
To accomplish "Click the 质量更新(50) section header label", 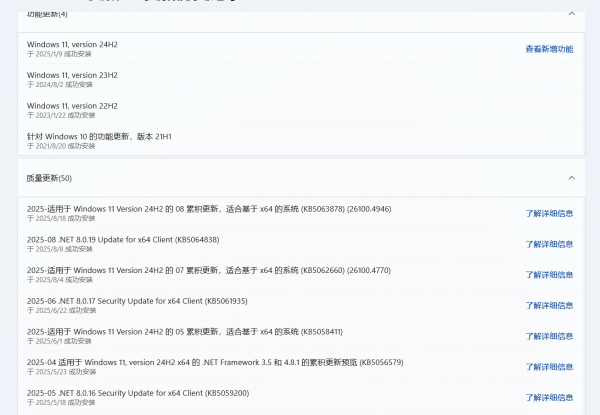I will click(49, 178).
